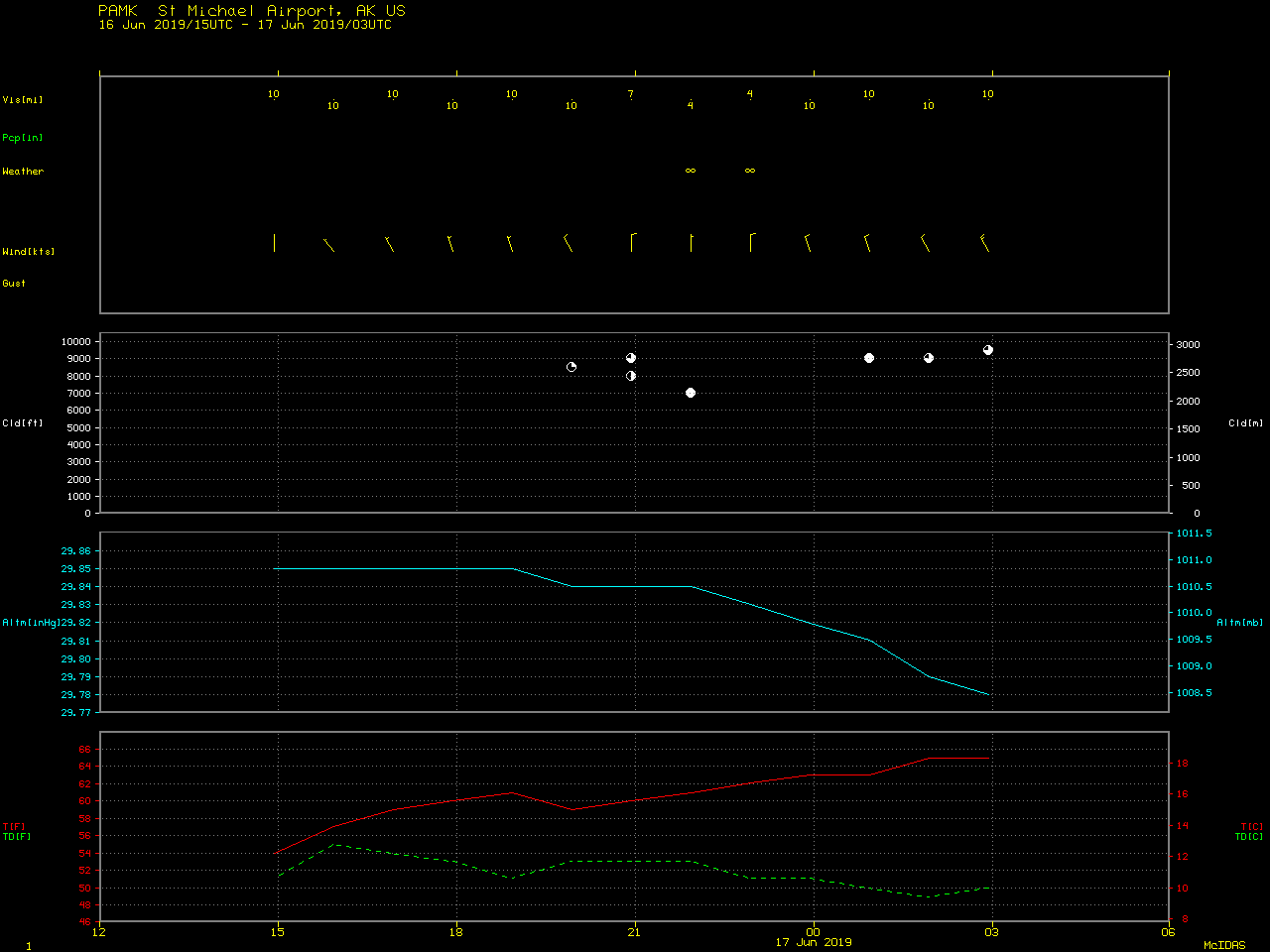Click the 9000 ft cloud symbol at 21 UTC

631,358
